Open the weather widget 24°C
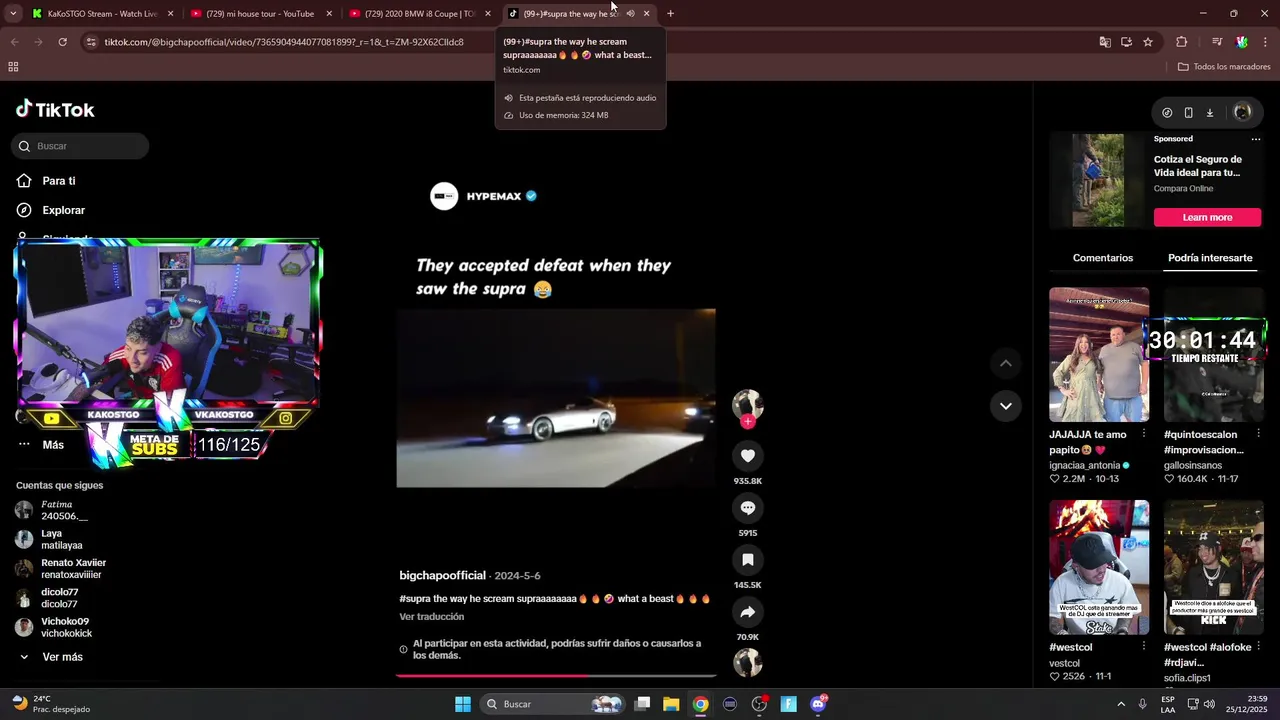Viewport: 1280px width, 720px height. coord(50,704)
